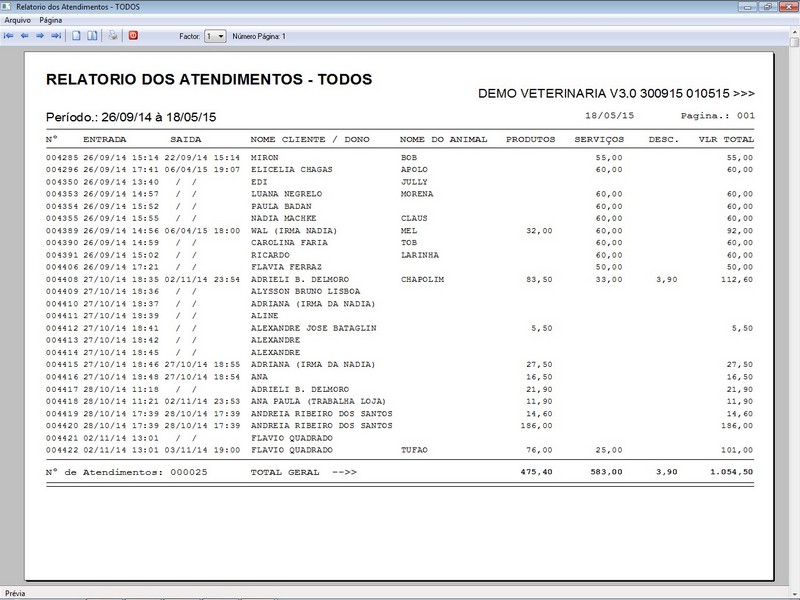Click column header 'SAIDA'
This screenshot has width=800, height=600.
186,139
